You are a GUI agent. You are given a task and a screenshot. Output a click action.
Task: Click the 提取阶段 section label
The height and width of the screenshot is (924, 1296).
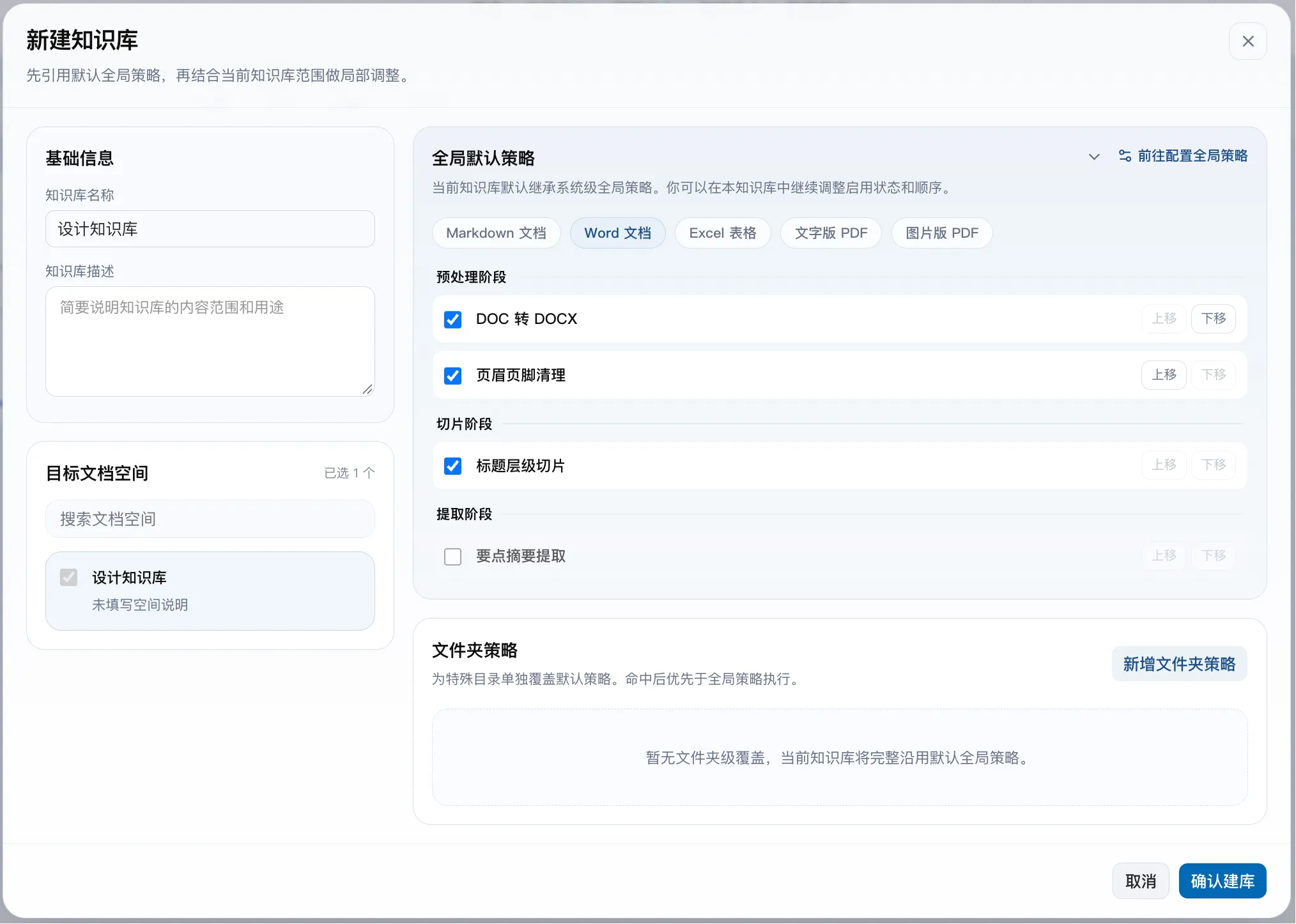pyautogui.click(x=464, y=514)
